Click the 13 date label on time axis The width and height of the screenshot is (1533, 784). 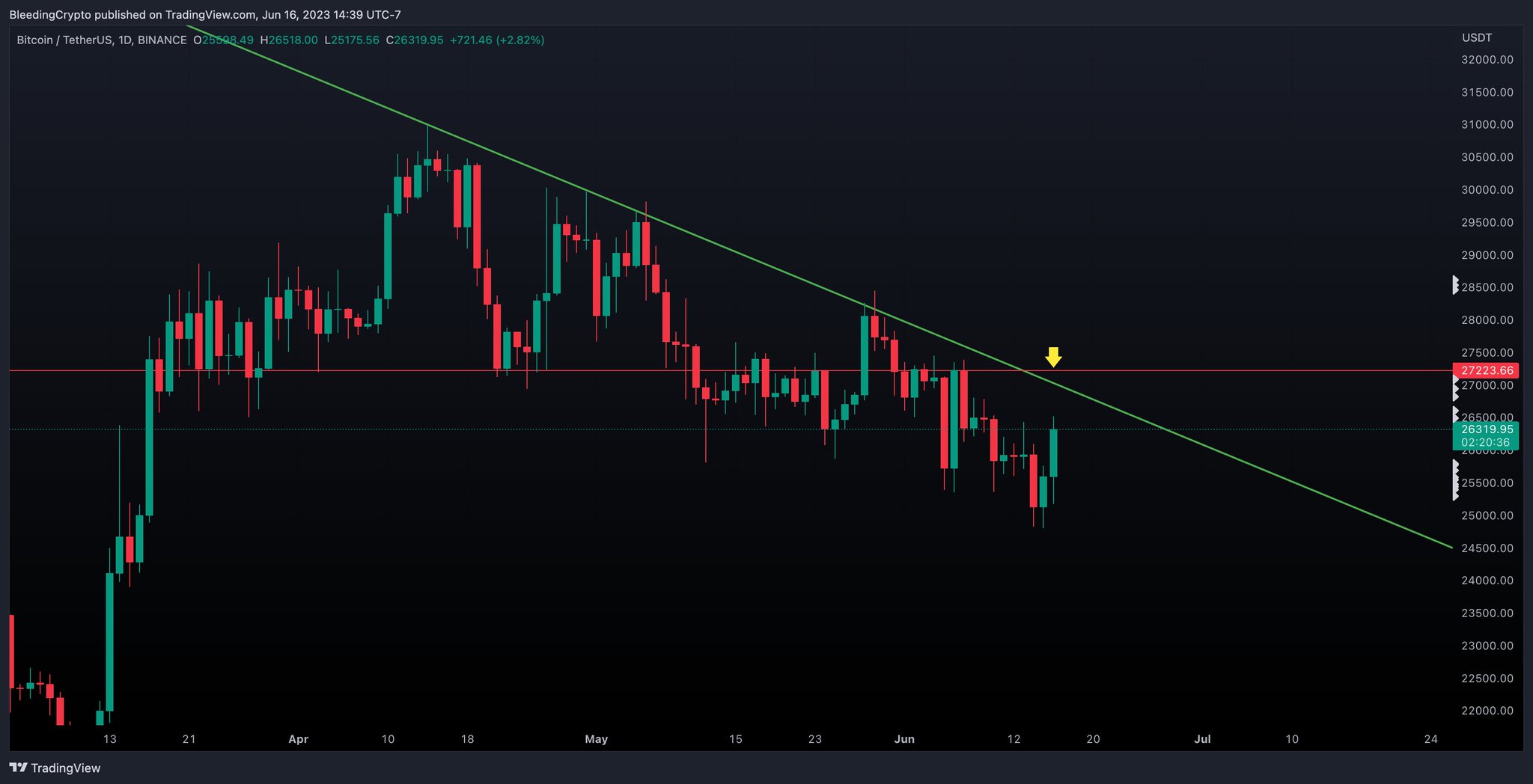point(110,739)
